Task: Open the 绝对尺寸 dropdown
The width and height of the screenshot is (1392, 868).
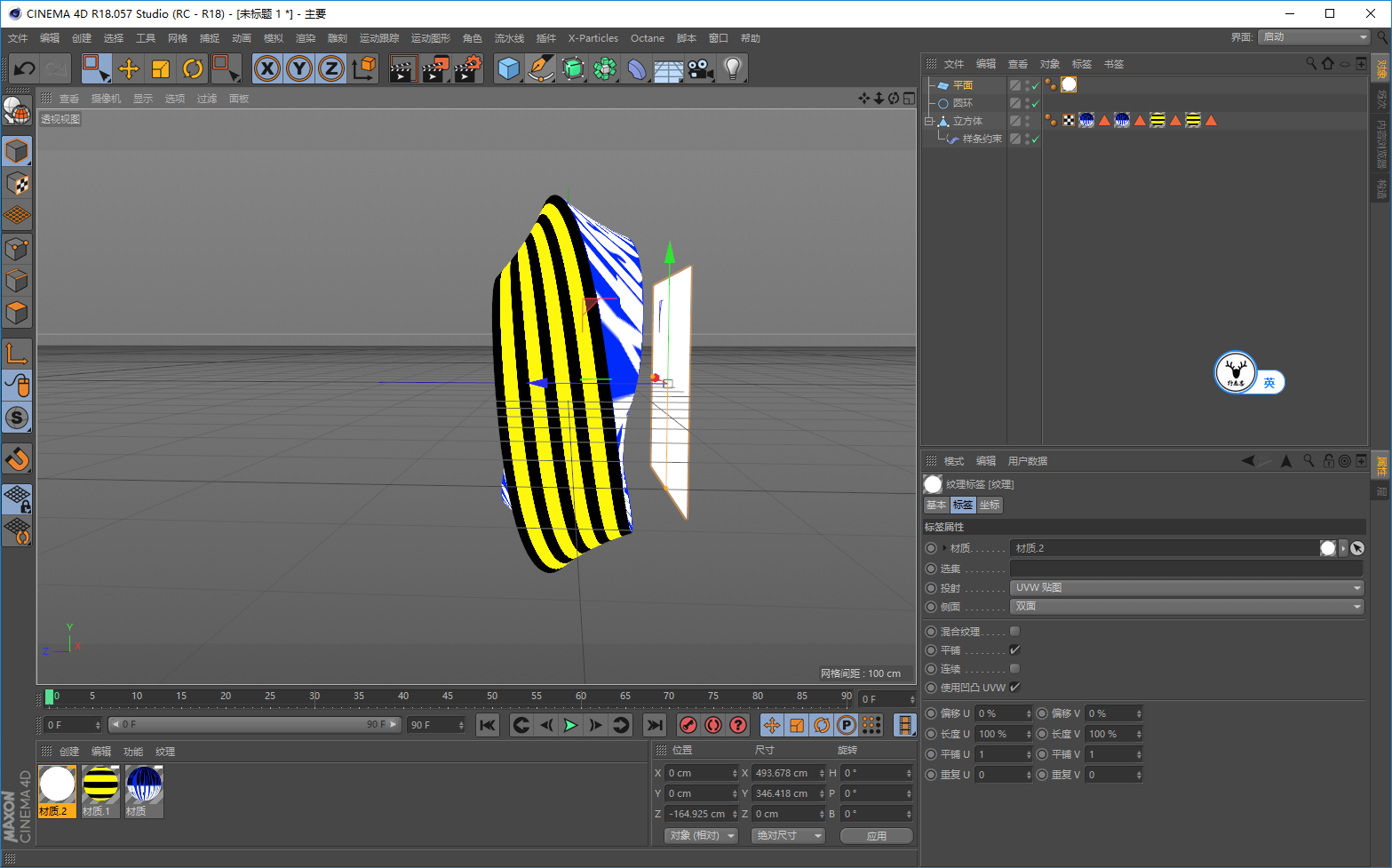Action: coord(788,835)
